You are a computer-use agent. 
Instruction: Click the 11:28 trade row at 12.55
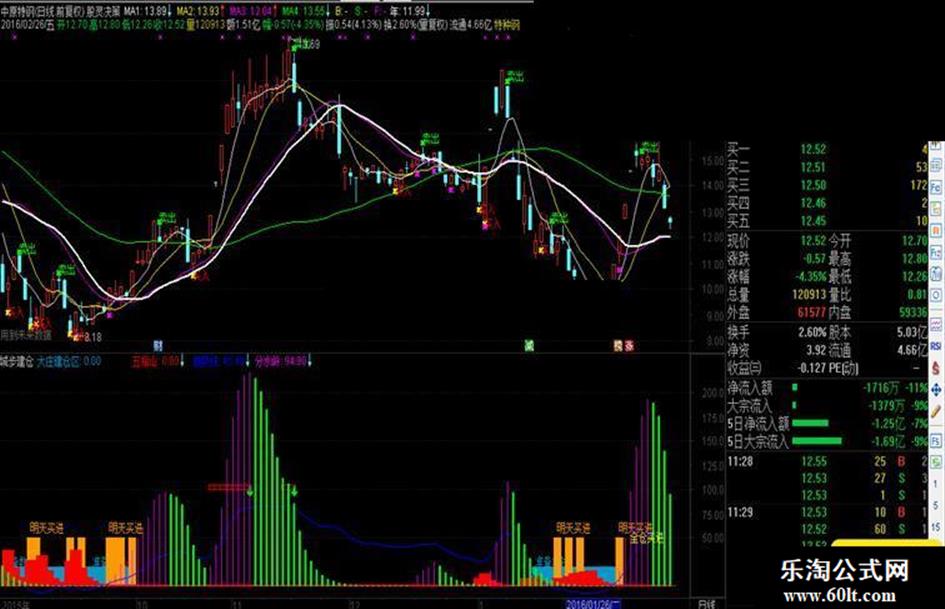coord(827,462)
